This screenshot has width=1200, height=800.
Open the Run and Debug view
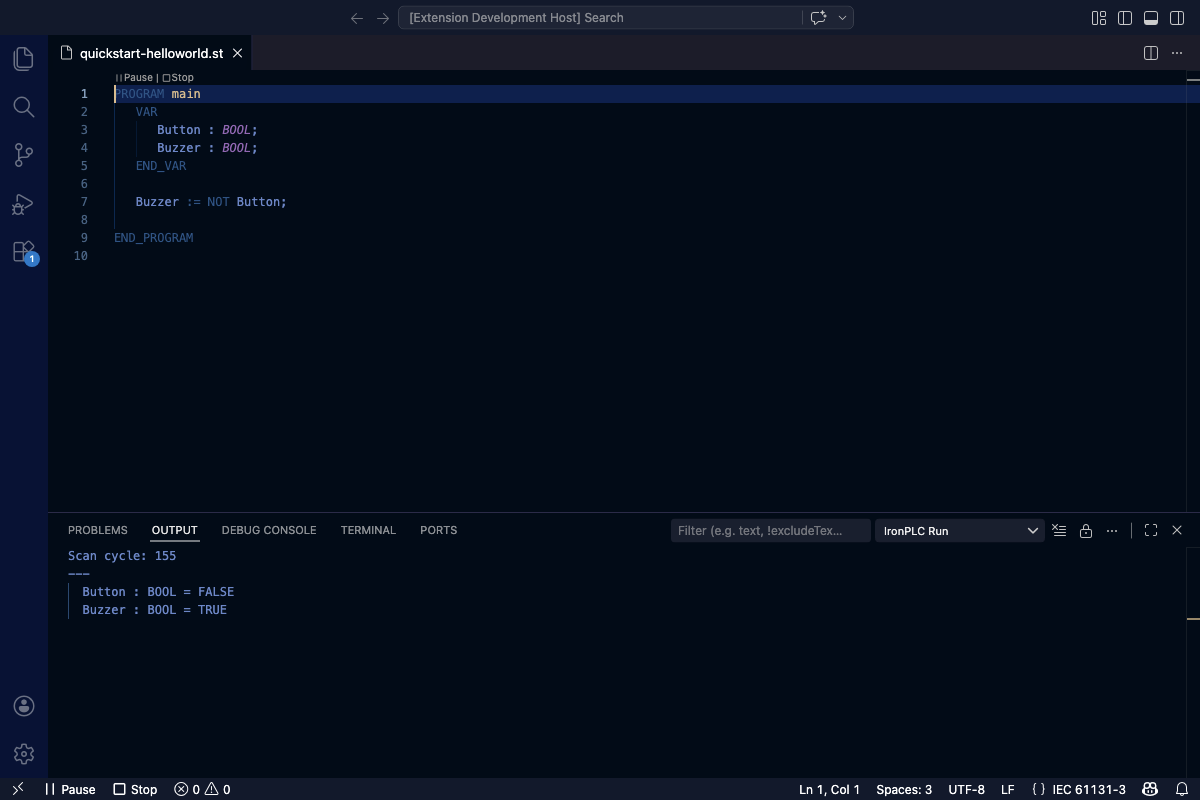coord(23,204)
